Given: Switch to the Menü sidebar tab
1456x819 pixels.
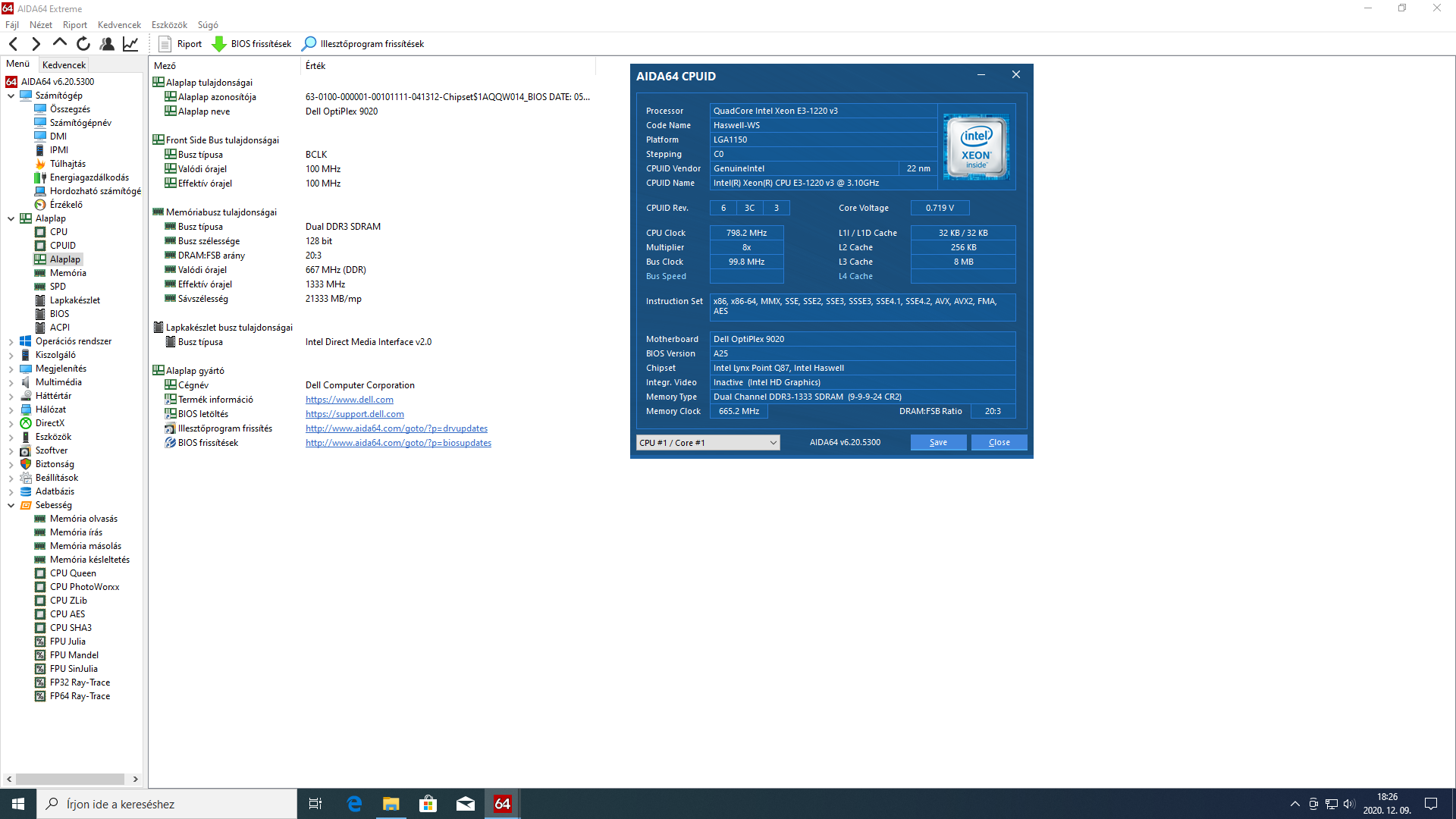Looking at the screenshot, I should click(x=18, y=64).
